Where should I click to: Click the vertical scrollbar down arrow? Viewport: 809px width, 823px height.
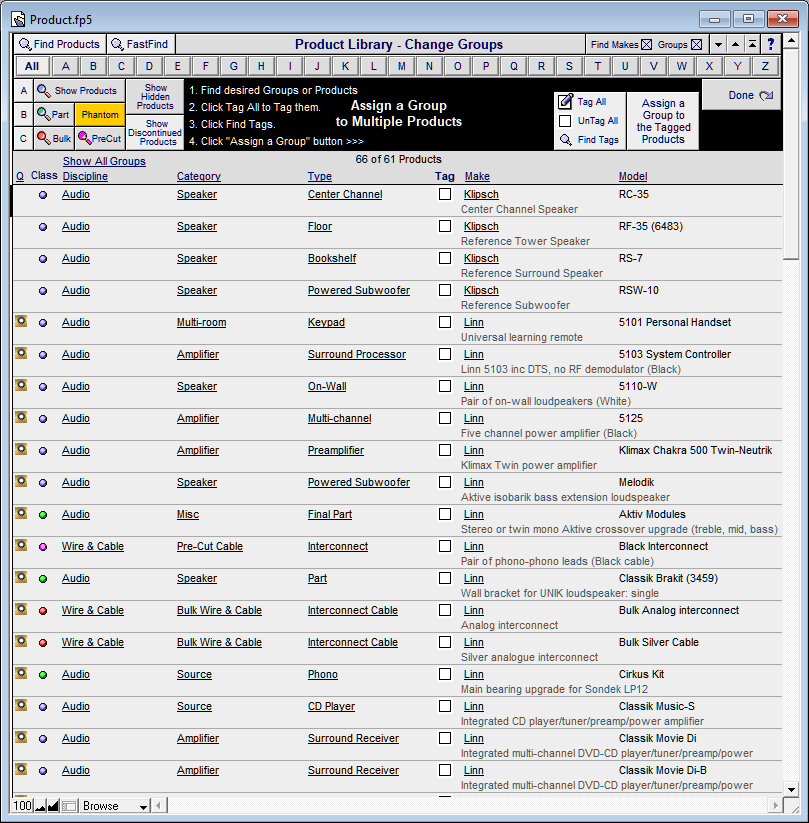tap(791, 789)
